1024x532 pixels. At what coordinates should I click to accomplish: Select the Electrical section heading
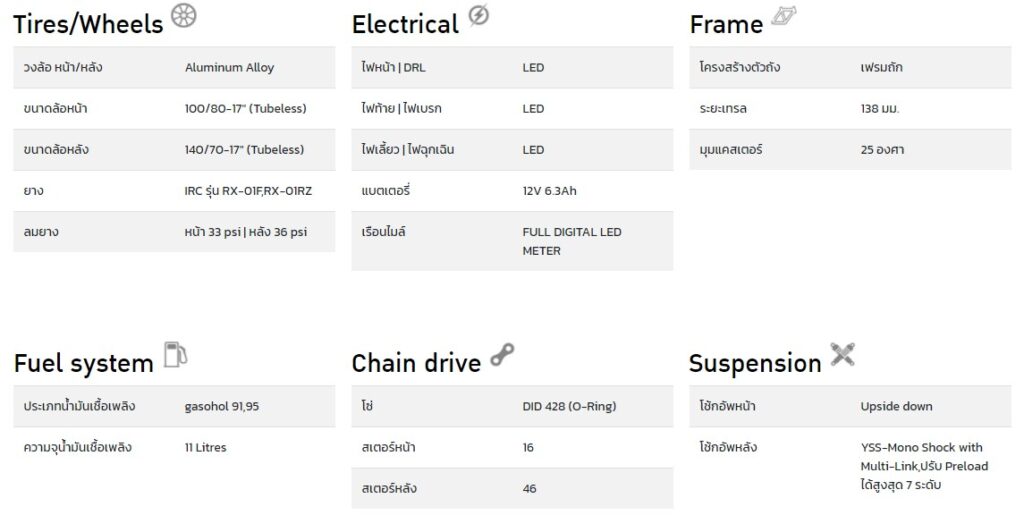[405, 25]
